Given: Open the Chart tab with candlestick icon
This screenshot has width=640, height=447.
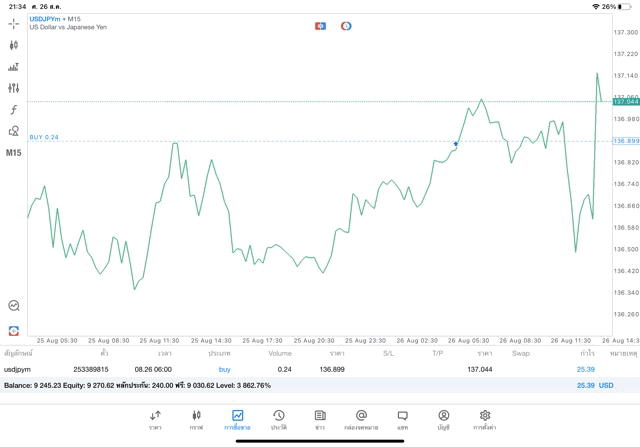Looking at the screenshot, I should [x=196, y=420].
